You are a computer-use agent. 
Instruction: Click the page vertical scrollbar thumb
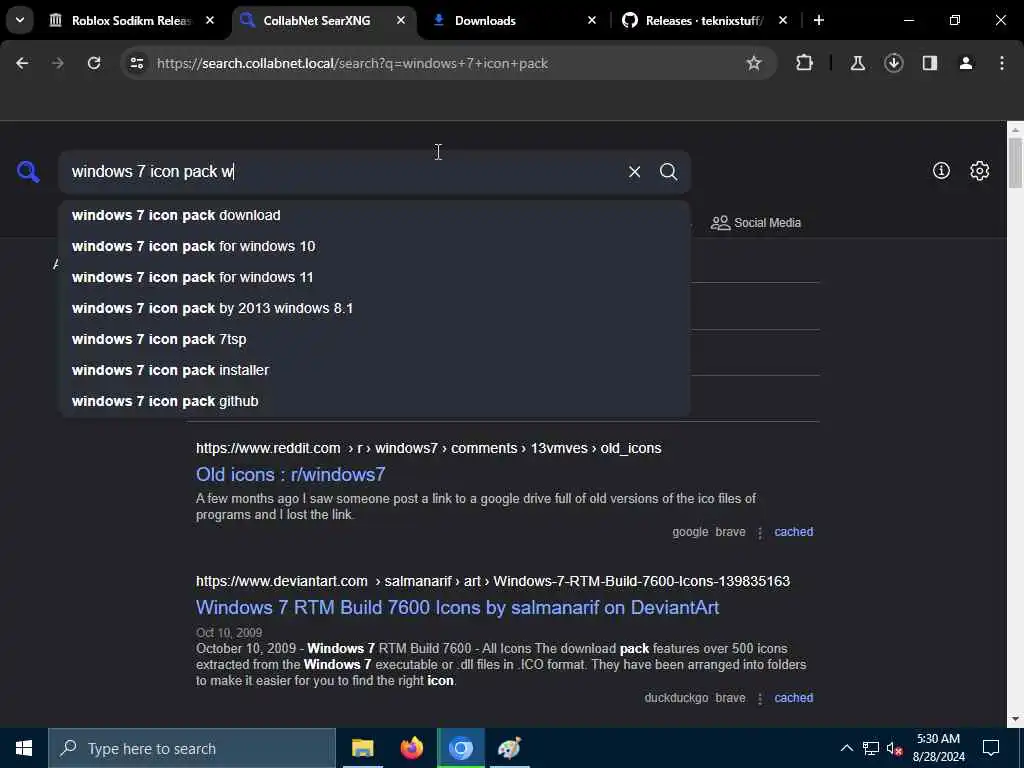point(1015,162)
